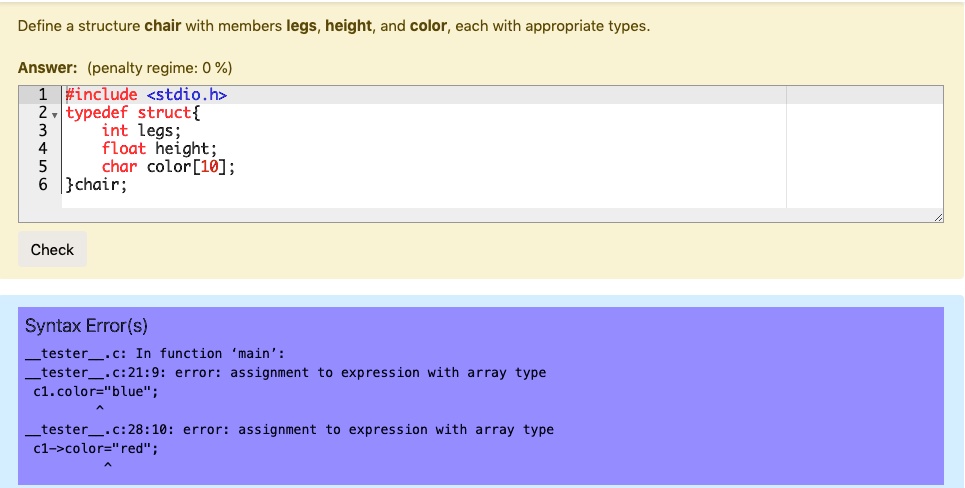
Task: Place cursor in 'int legs;' line
Action: click(141, 131)
